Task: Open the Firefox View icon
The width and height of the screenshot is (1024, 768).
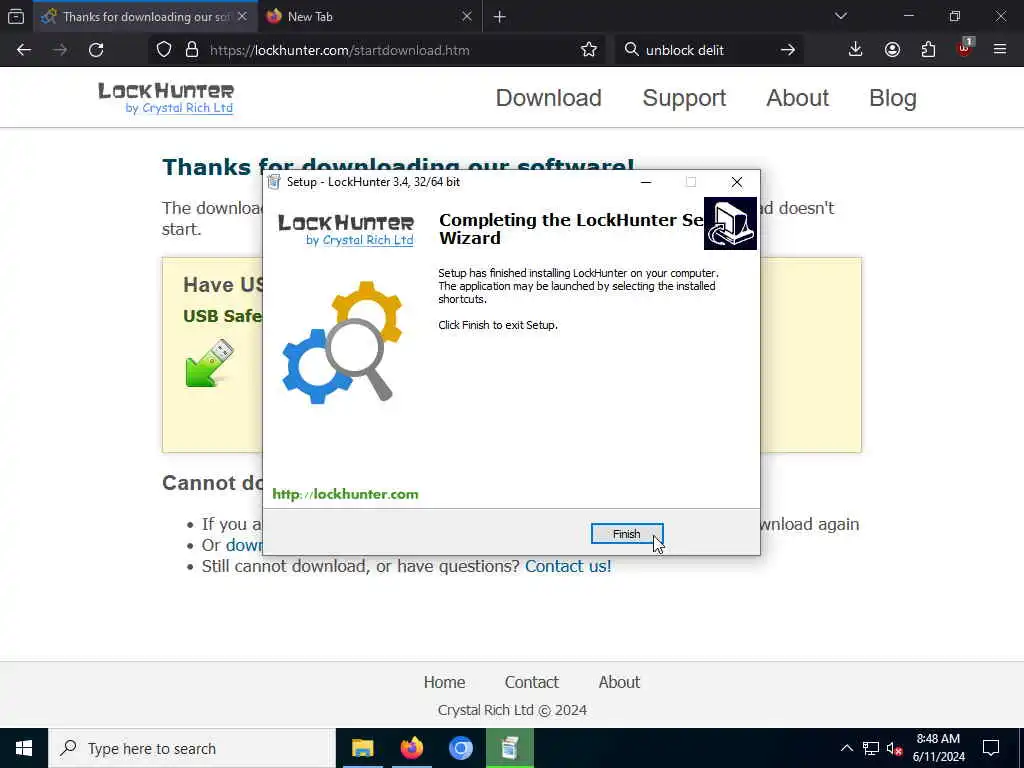Action: click(x=16, y=16)
